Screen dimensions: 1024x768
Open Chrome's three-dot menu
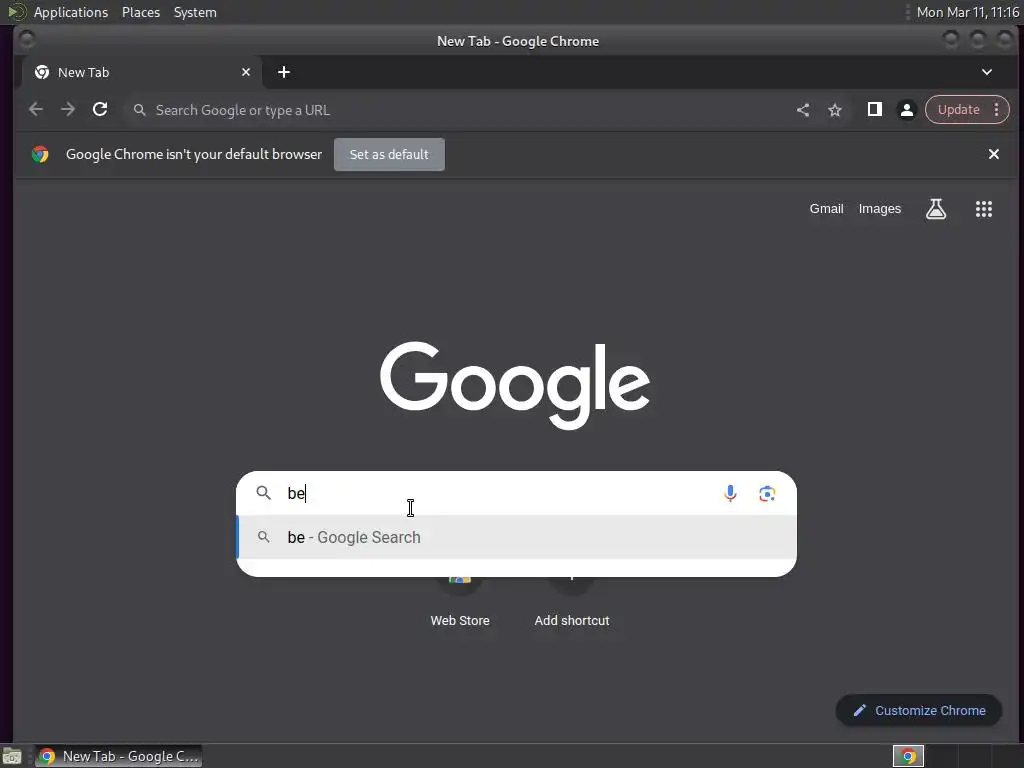click(x=997, y=110)
